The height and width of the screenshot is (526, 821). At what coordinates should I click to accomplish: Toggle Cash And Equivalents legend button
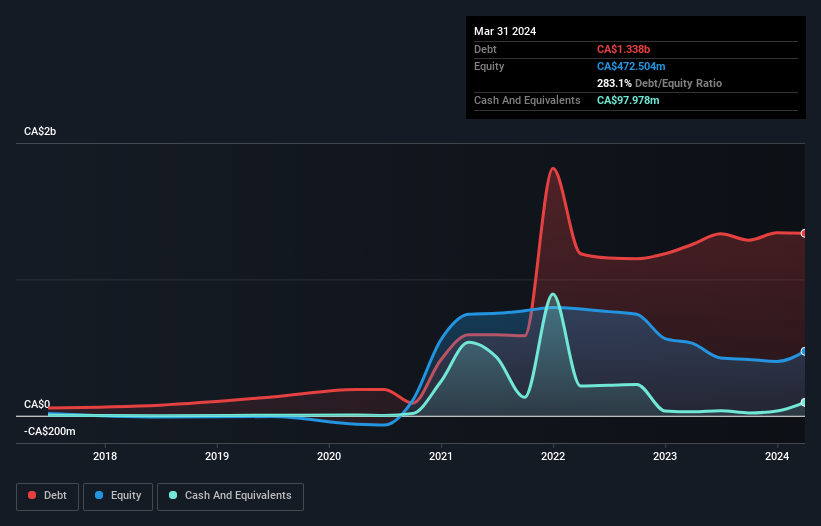[230, 496]
